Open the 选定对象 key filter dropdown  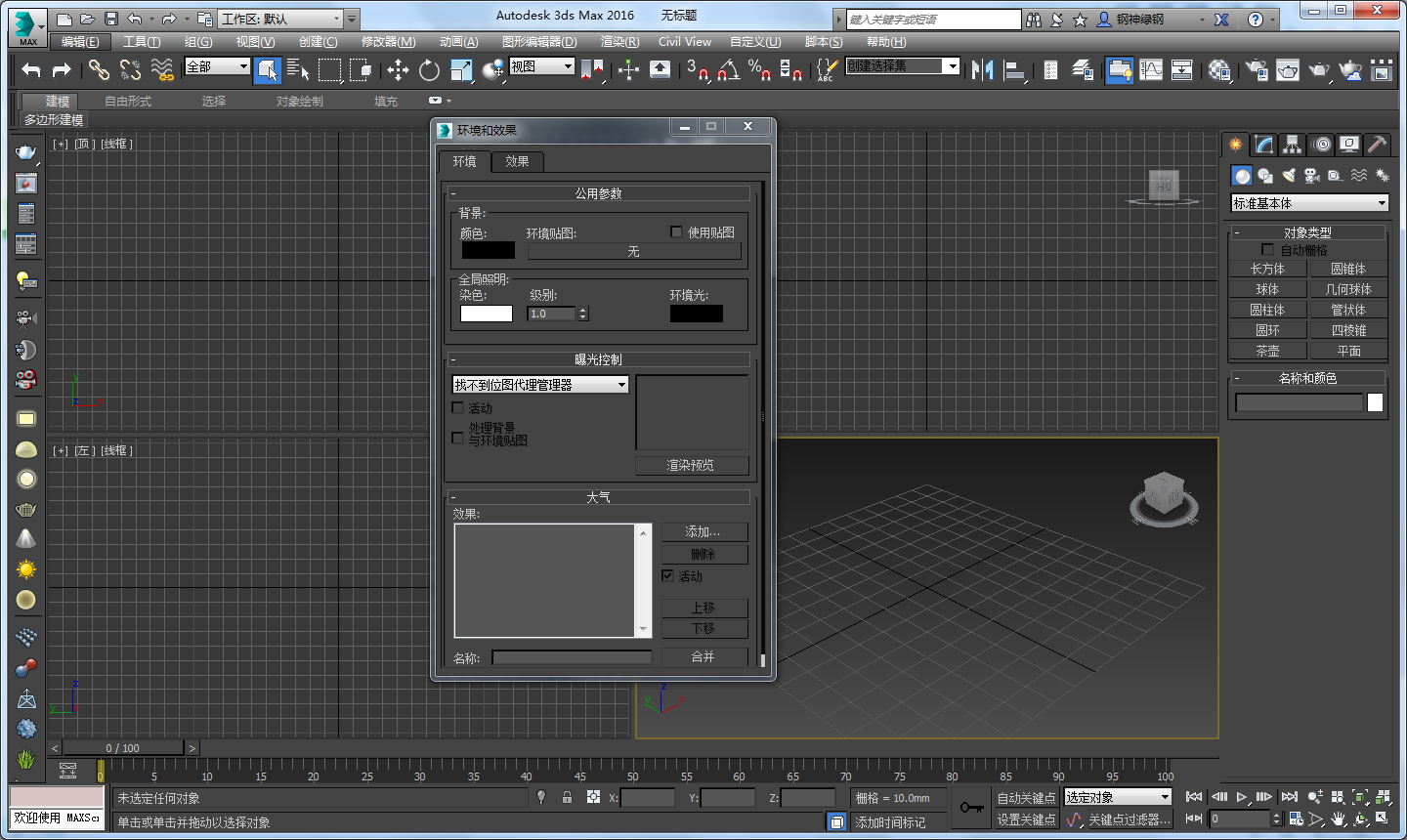pos(1118,797)
